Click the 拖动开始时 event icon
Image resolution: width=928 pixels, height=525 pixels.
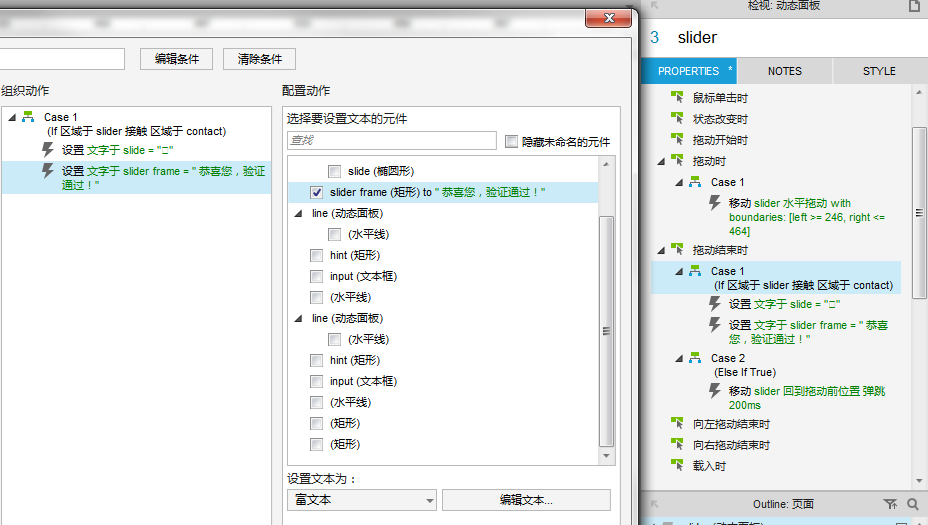pyautogui.click(x=678, y=140)
